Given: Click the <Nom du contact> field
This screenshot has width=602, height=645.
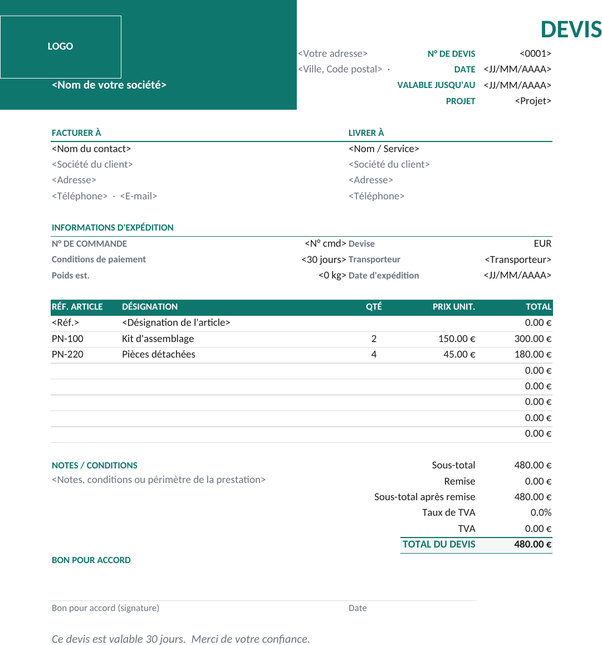Looking at the screenshot, I should coord(91,148).
